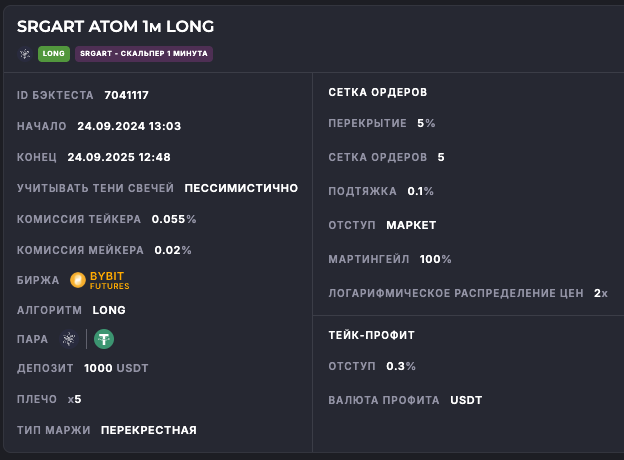Click the taker commission value 0.055%
The width and height of the screenshot is (624, 460).
point(174,218)
